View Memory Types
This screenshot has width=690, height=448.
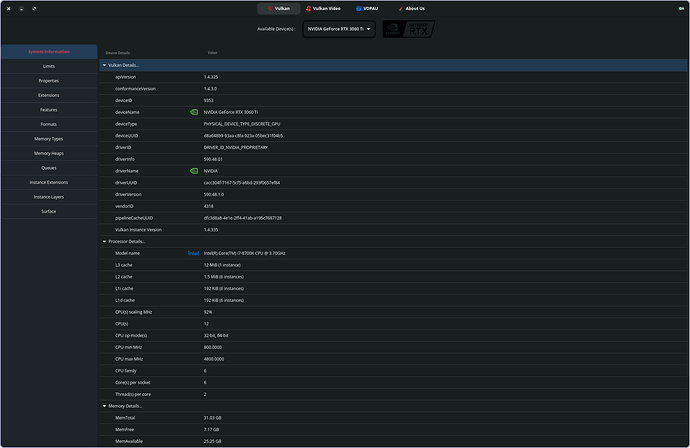point(49,139)
